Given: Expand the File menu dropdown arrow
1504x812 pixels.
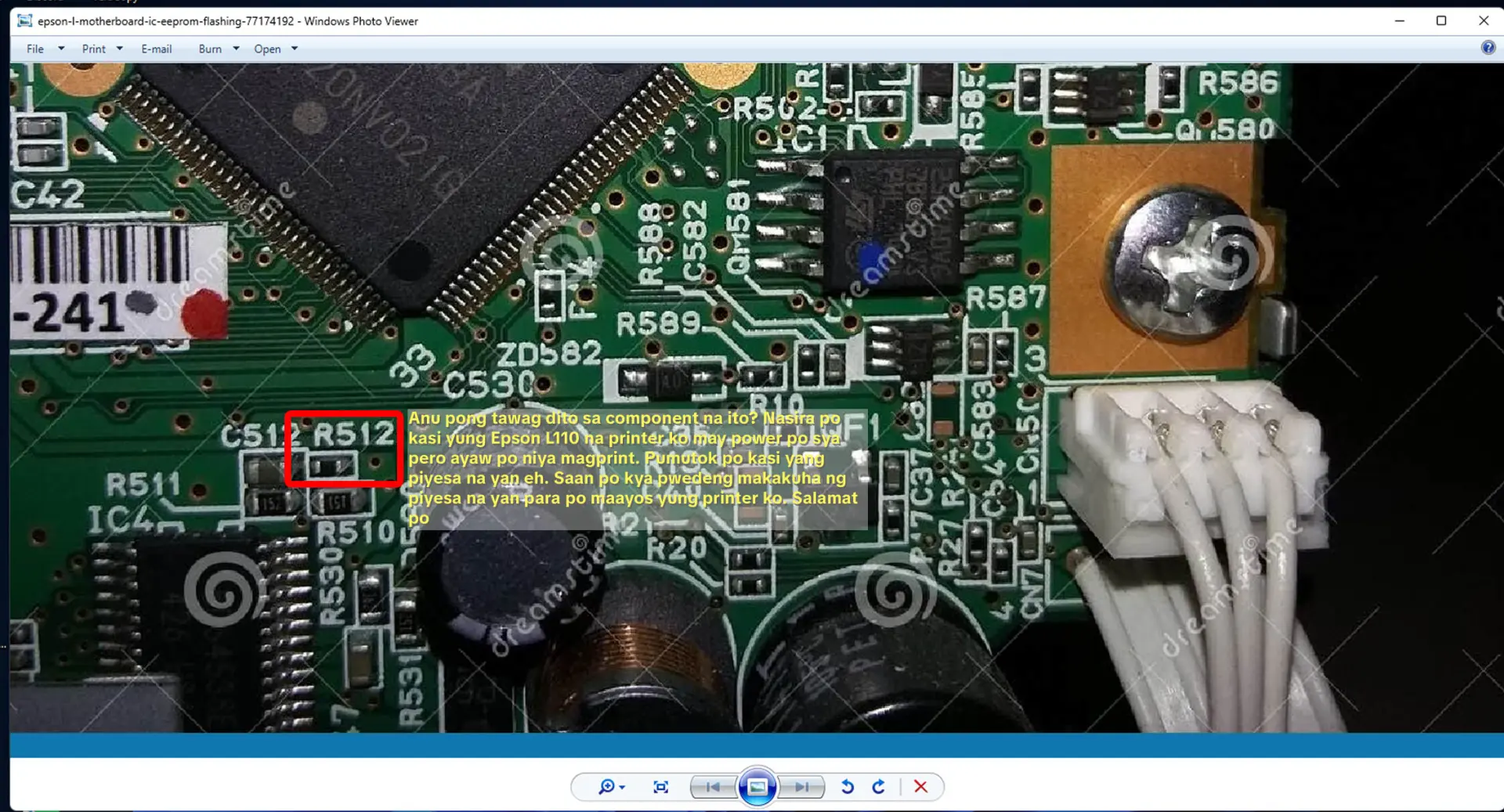Looking at the screenshot, I should (x=61, y=49).
